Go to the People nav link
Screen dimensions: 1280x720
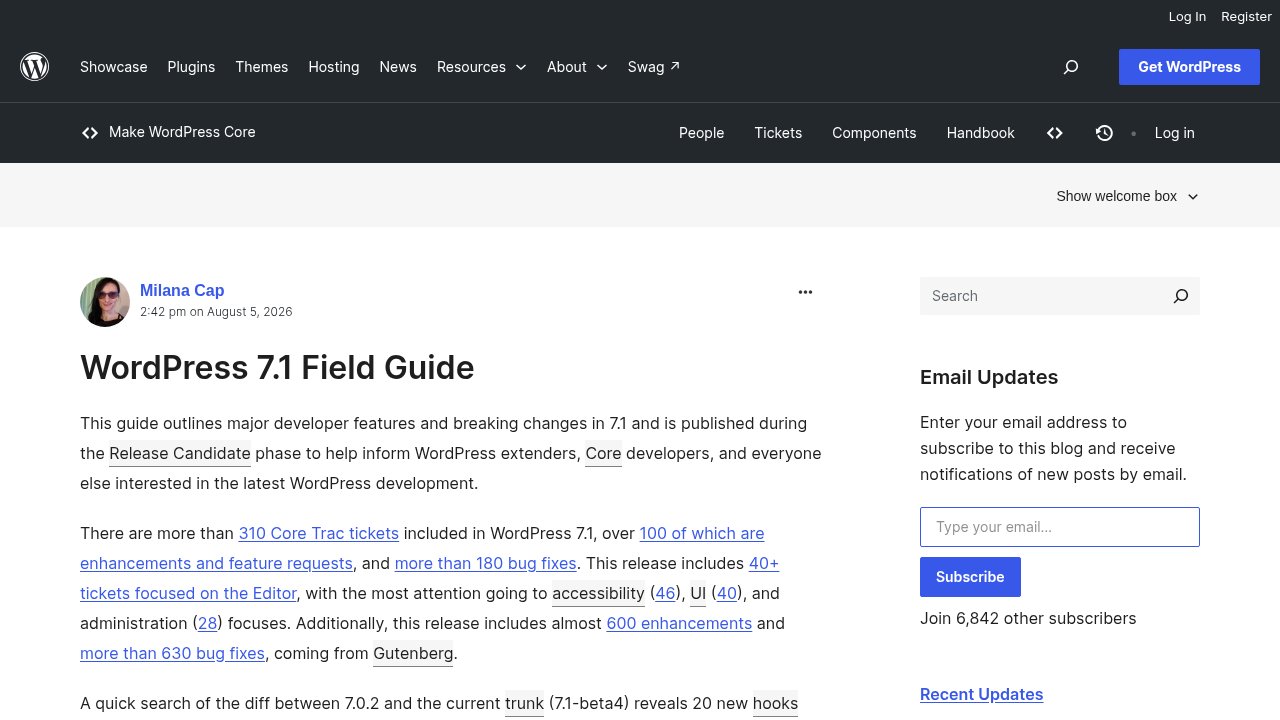(x=701, y=133)
